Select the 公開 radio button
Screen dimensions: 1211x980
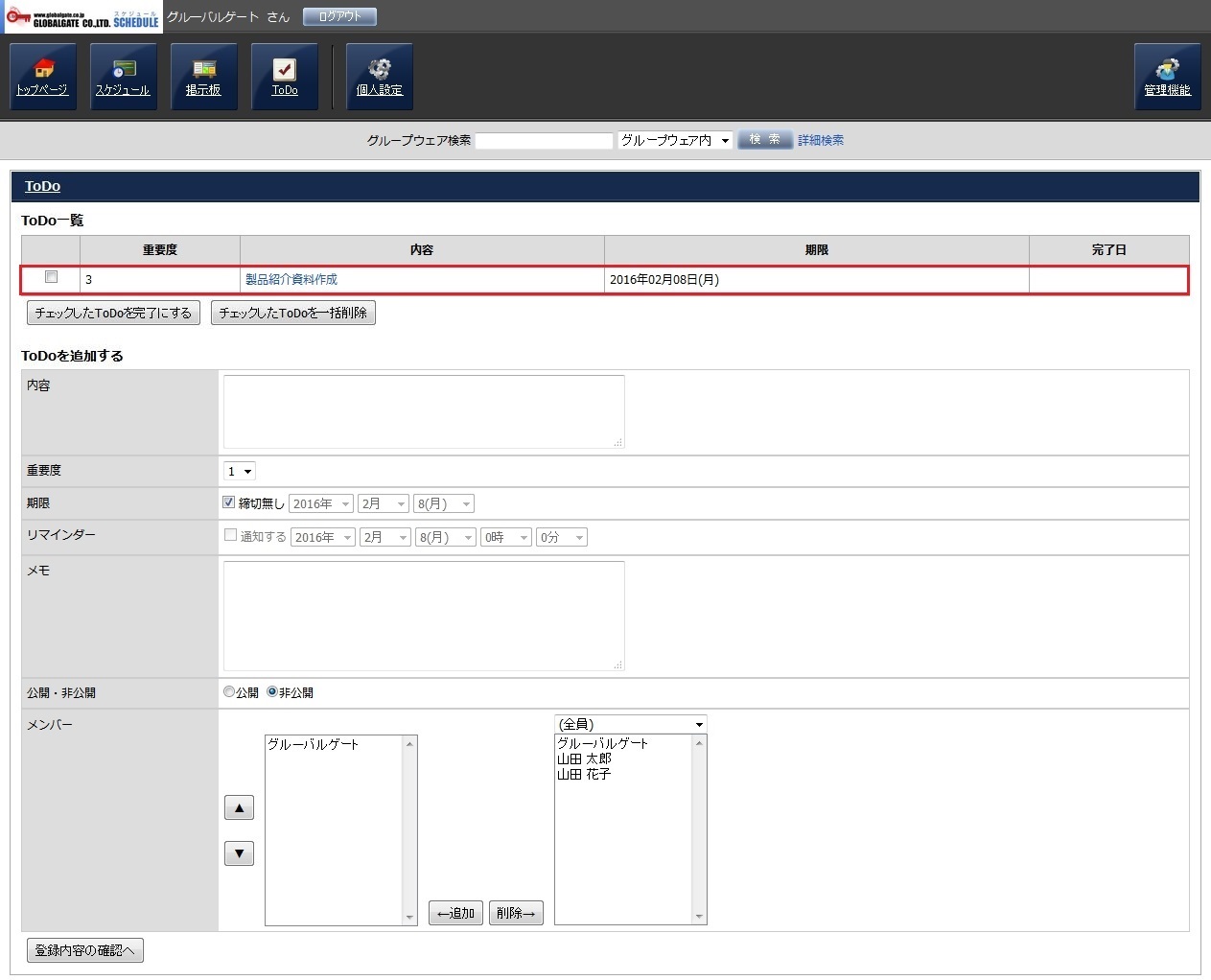229,691
